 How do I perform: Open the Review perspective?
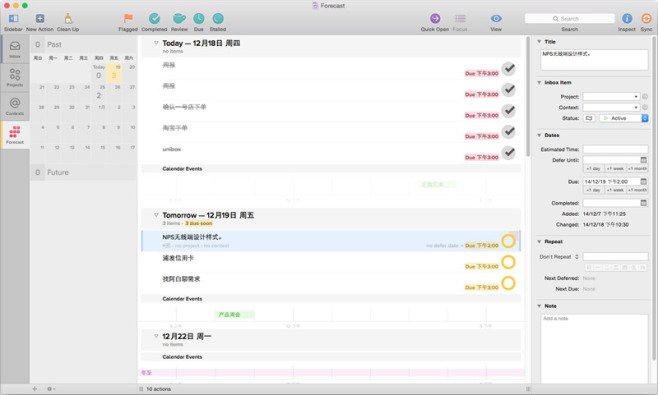(x=179, y=18)
